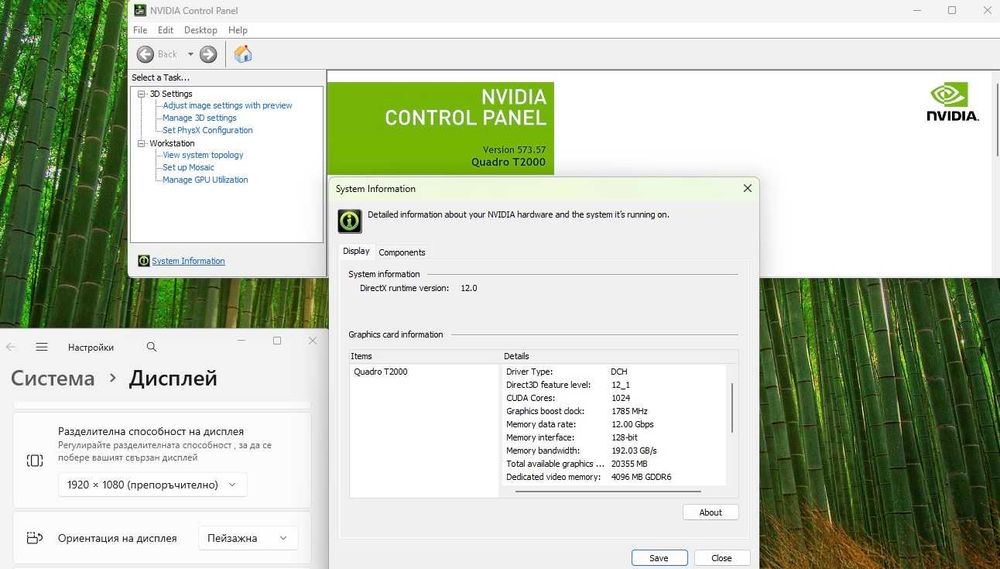Screen dimensions: 1000x569
Task: Open the hamburger menu in Настройки window
Action: pos(41,347)
